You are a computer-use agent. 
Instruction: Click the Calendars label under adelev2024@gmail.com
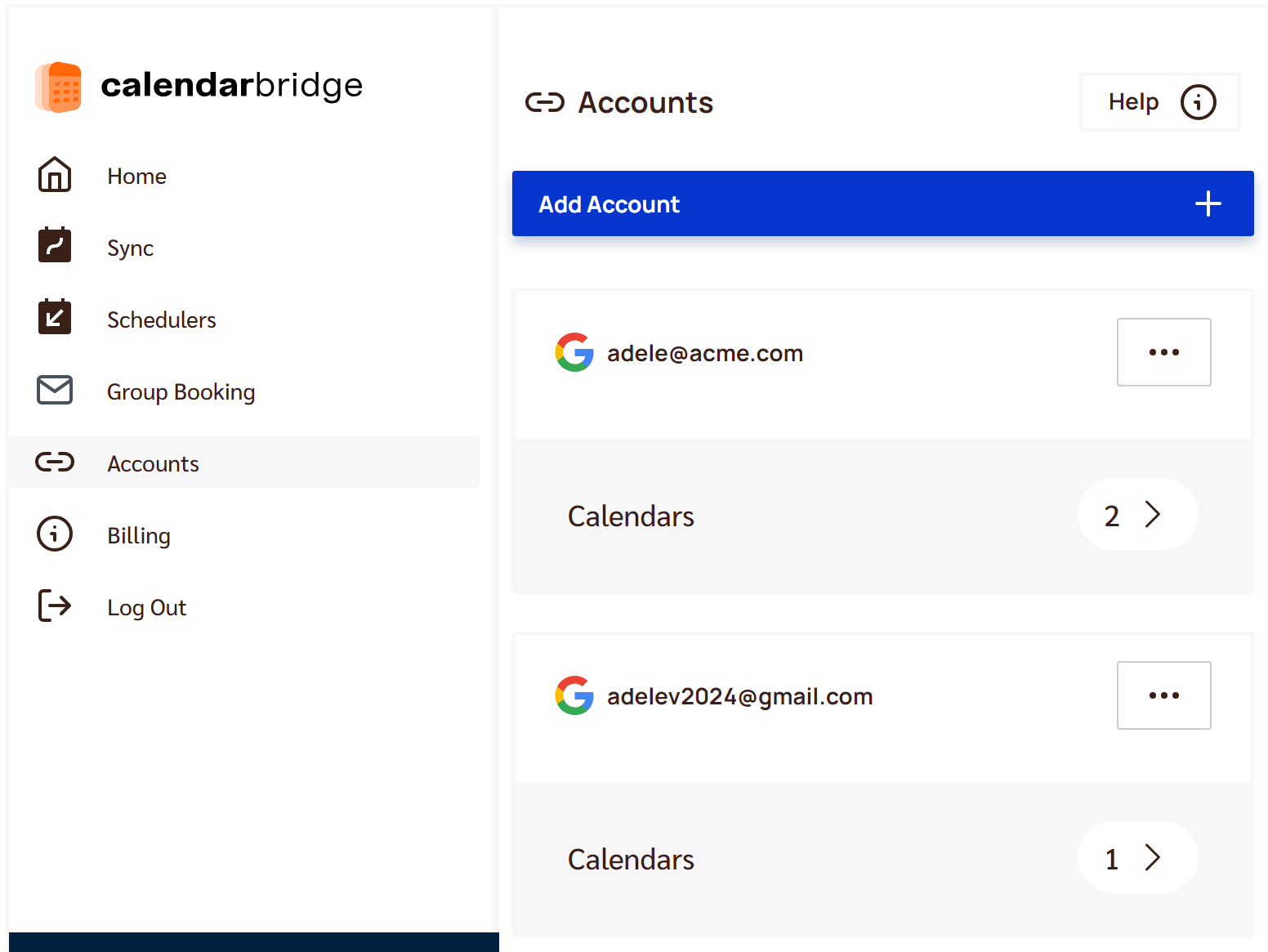631,860
